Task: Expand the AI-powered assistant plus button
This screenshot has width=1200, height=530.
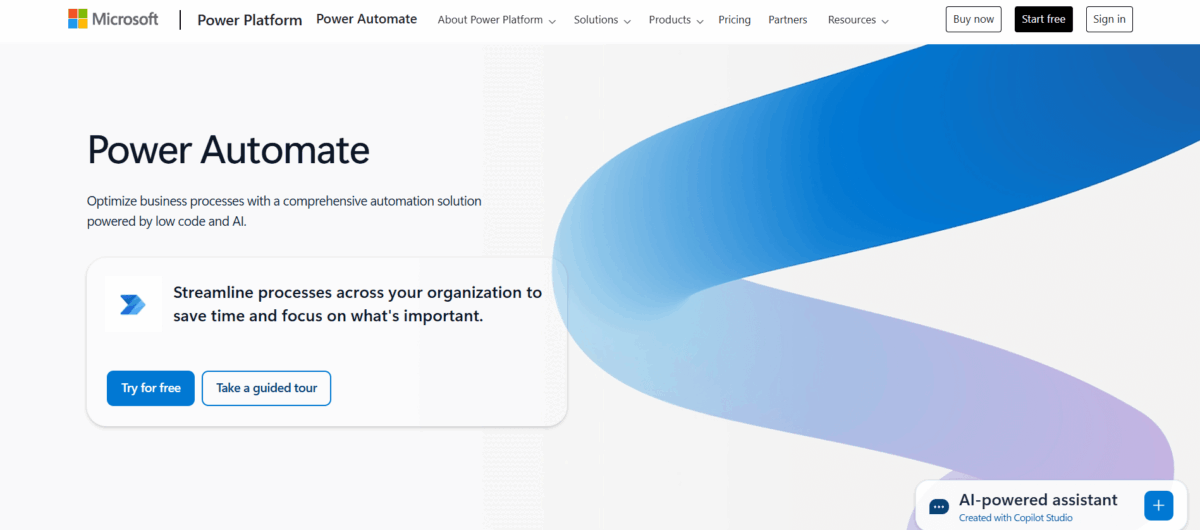Action: pyautogui.click(x=1158, y=505)
